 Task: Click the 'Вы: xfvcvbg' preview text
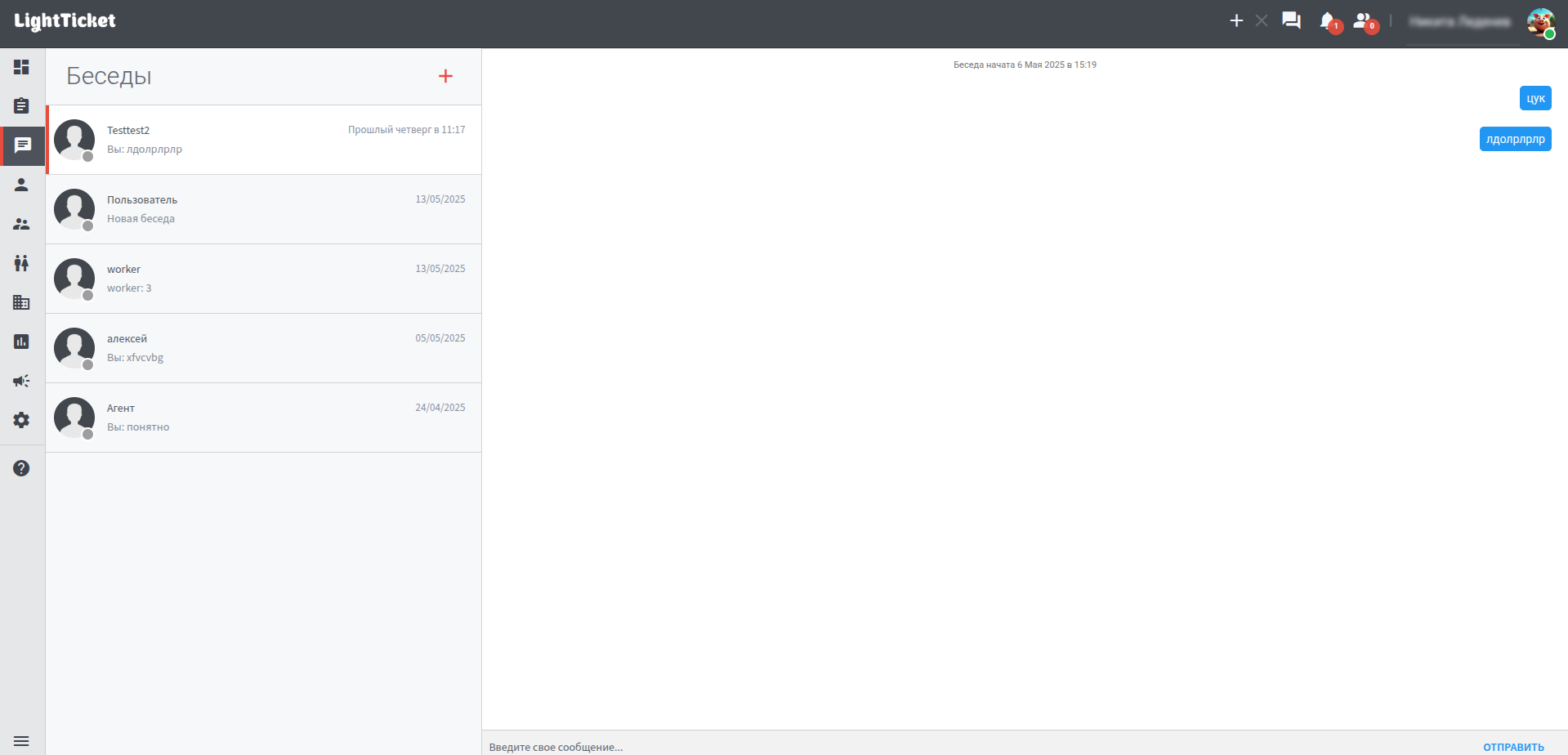coord(135,358)
